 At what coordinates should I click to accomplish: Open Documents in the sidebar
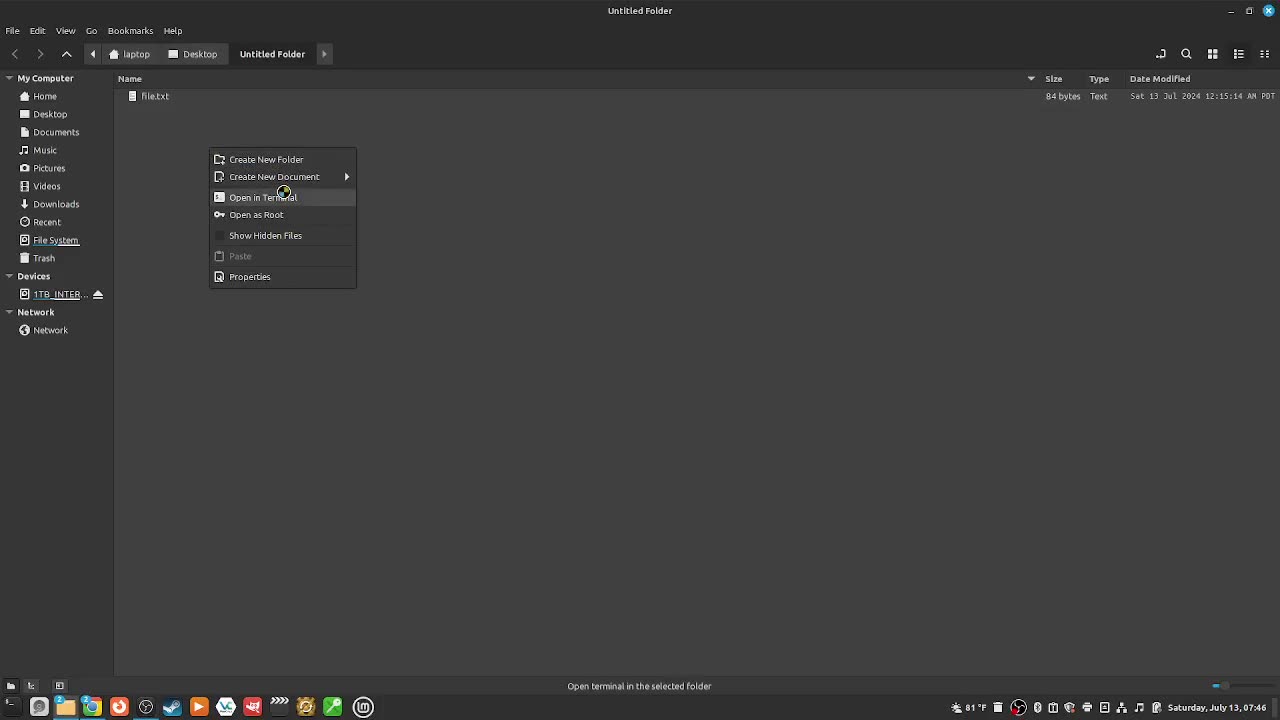(57, 133)
